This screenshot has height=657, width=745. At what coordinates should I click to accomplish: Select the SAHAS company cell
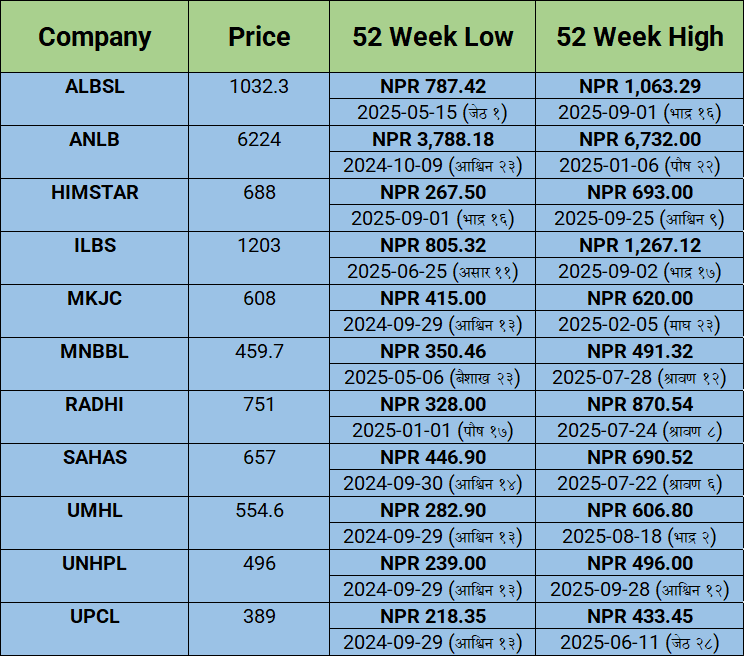coord(95,457)
